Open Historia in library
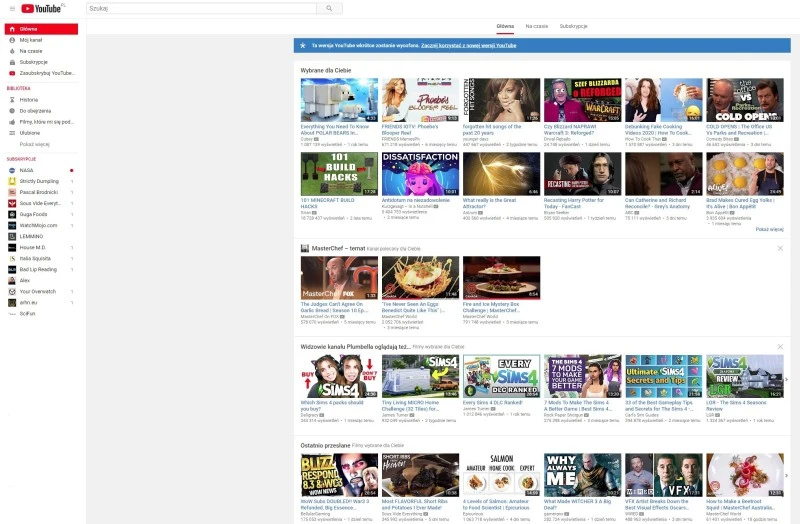Viewport: 800px width, 524px height. (x=41, y=100)
